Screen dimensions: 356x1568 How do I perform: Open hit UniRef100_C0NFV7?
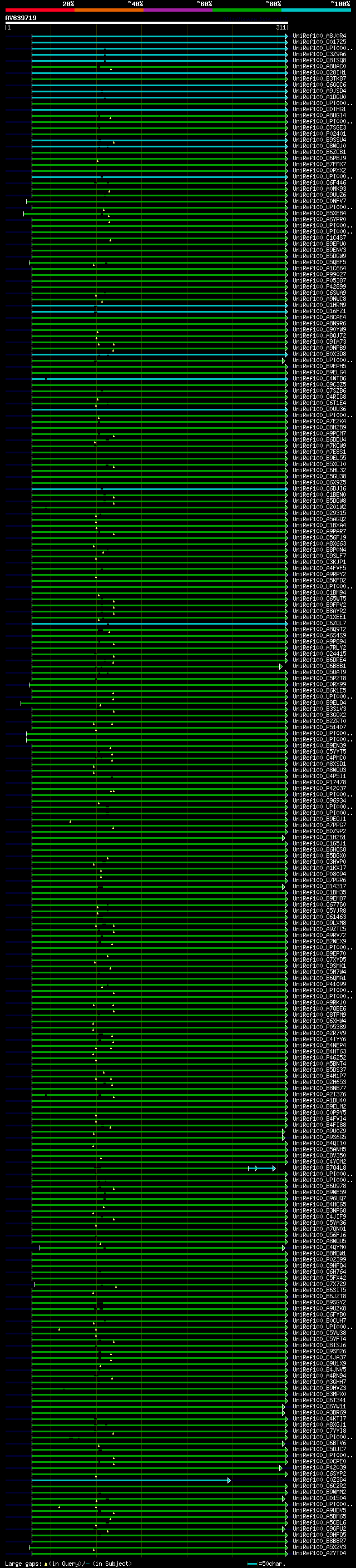pyautogui.click(x=319, y=201)
